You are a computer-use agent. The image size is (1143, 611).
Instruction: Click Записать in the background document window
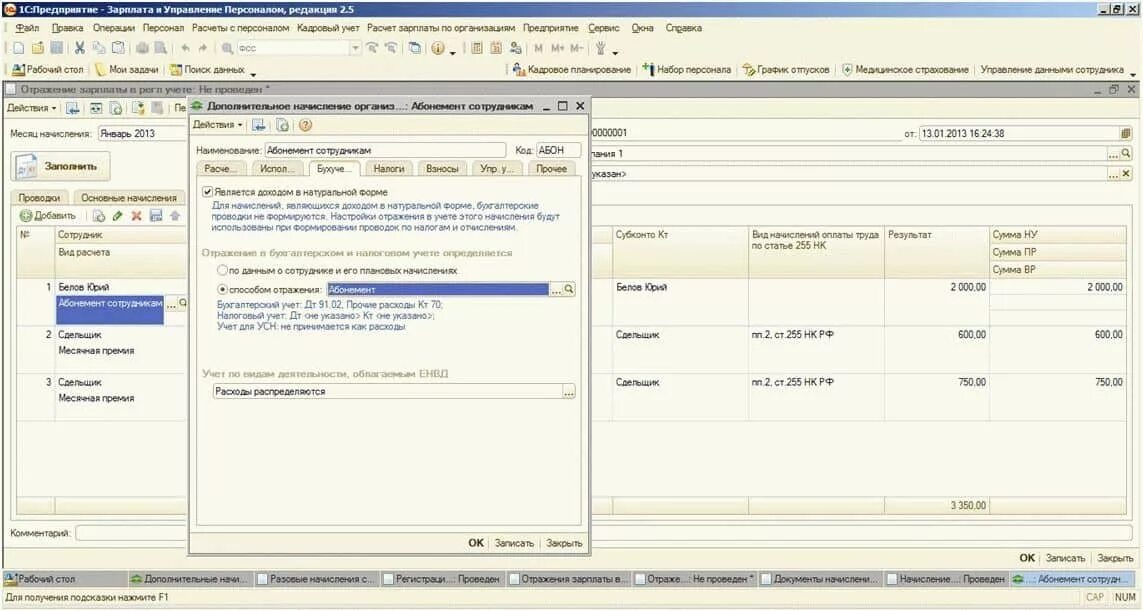pyautogui.click(x=1065, y=558)
